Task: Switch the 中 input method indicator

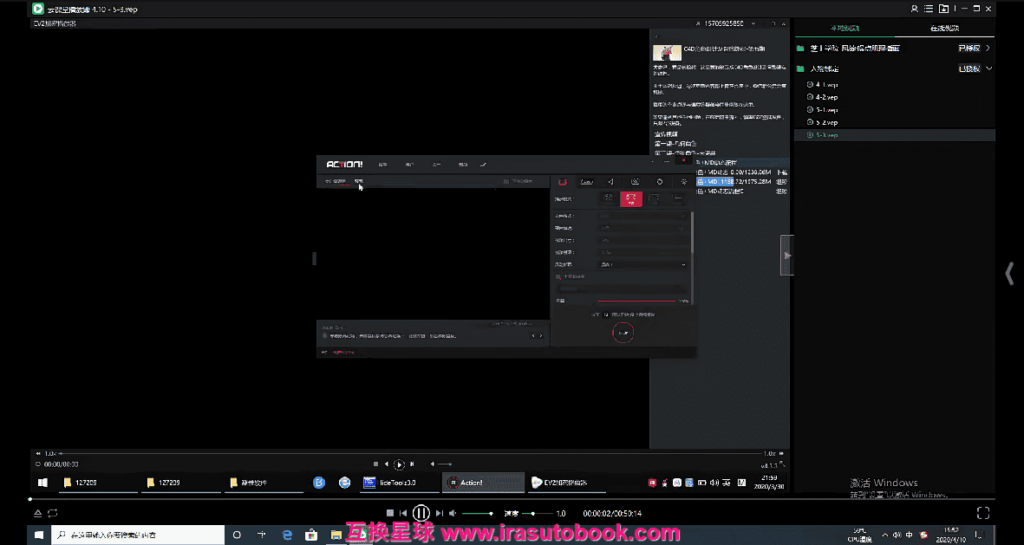Action: [x=910, y=535]
